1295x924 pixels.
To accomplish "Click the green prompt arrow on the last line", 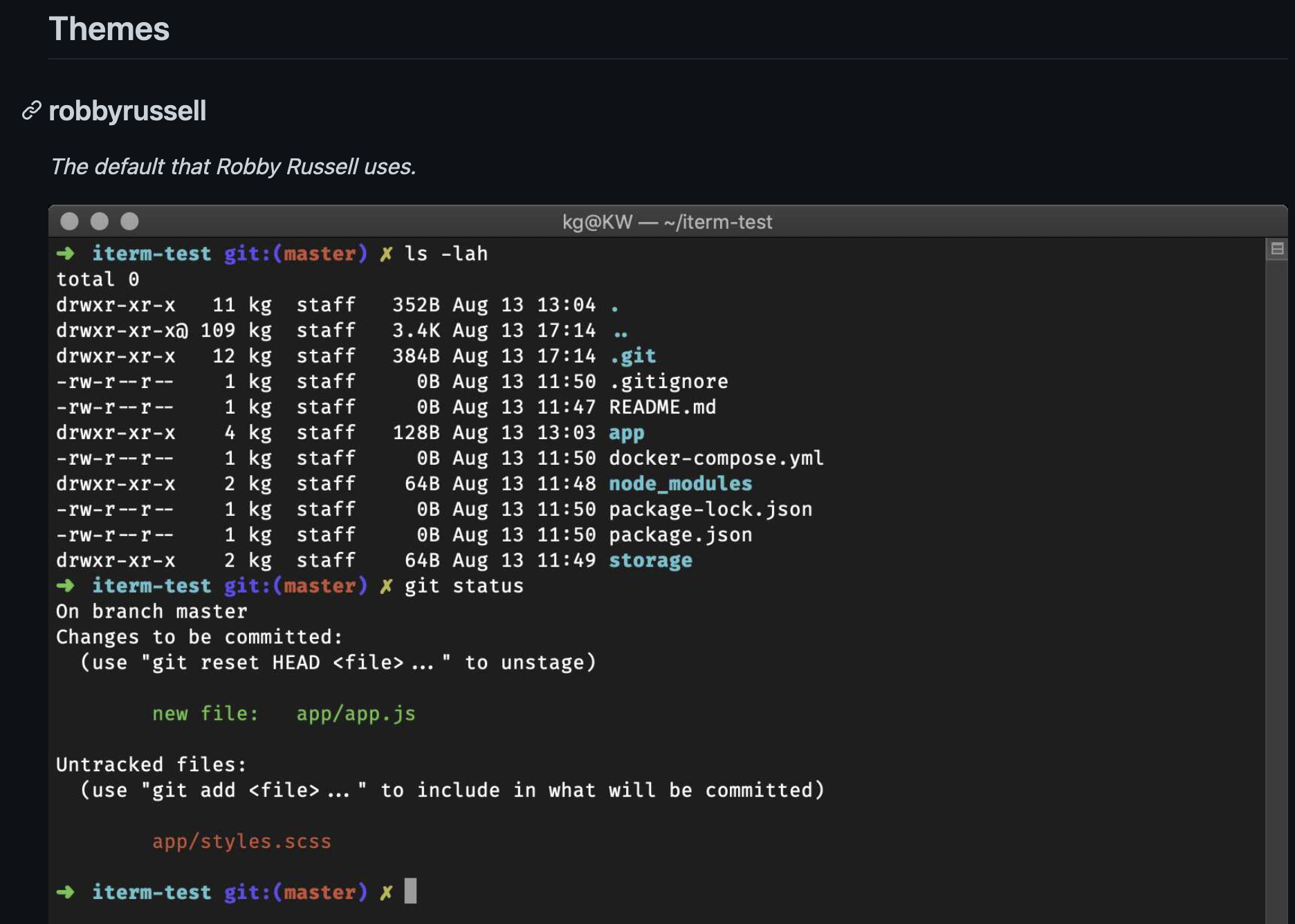I will (x=66, y=892).
